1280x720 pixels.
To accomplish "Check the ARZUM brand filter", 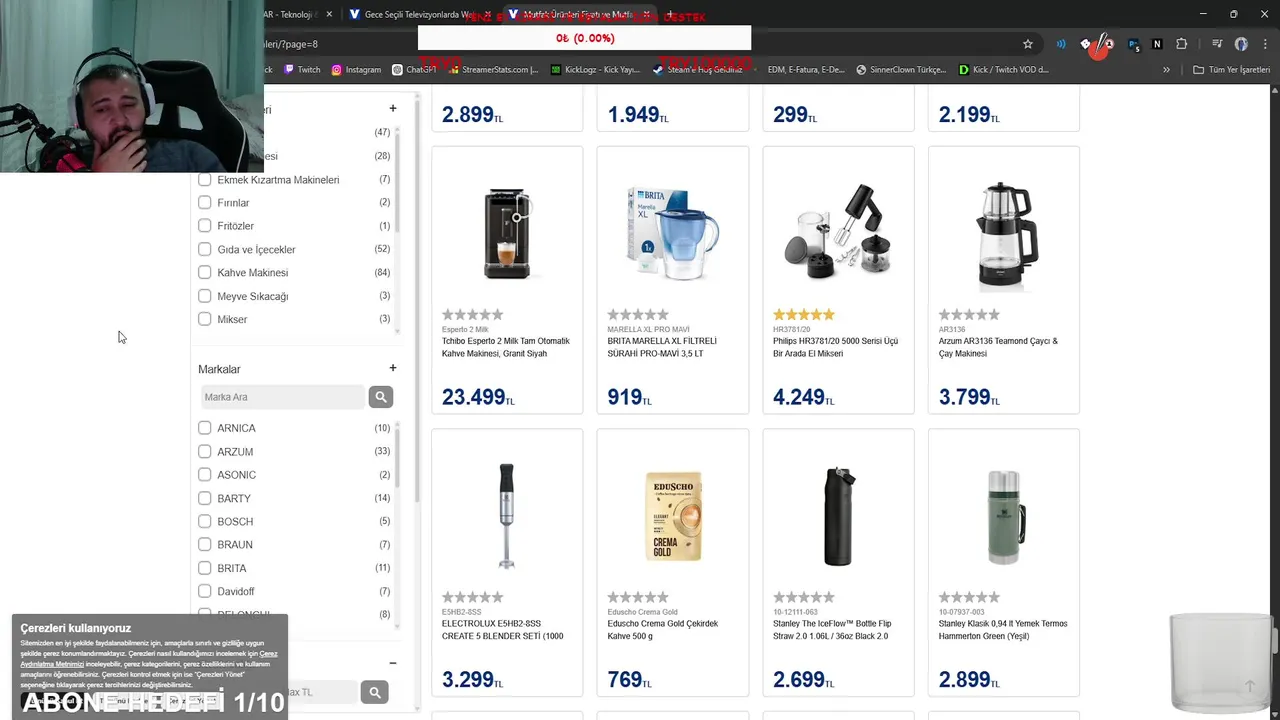I will tap(204, 452).
